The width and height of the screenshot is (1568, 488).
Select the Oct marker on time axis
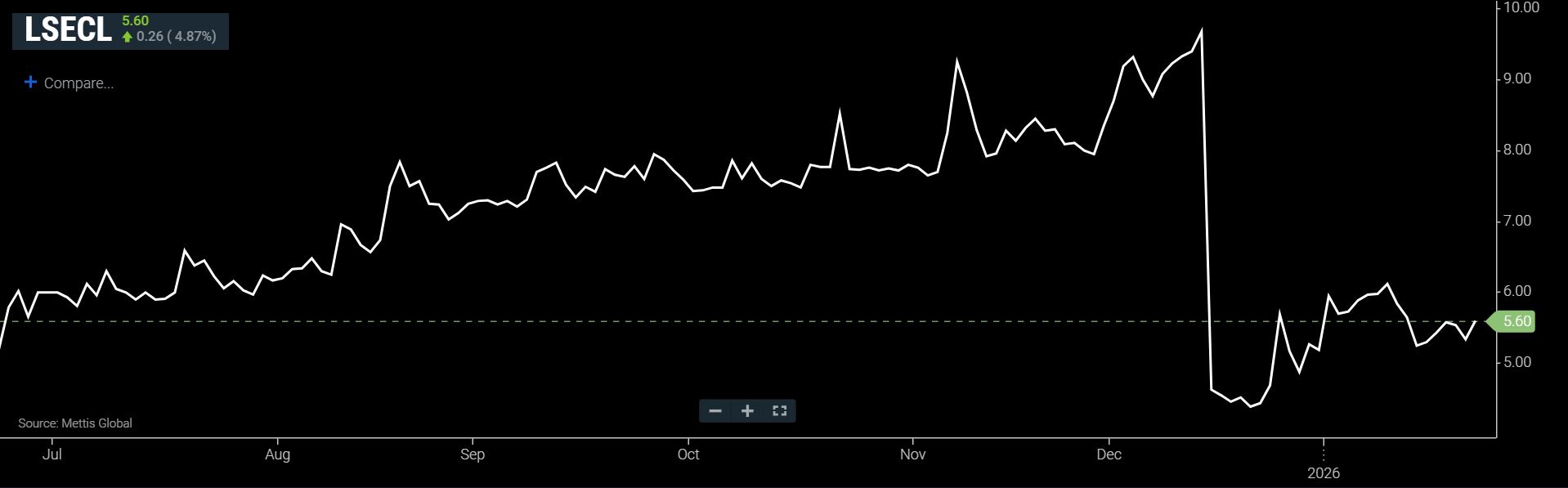[688, 454]
